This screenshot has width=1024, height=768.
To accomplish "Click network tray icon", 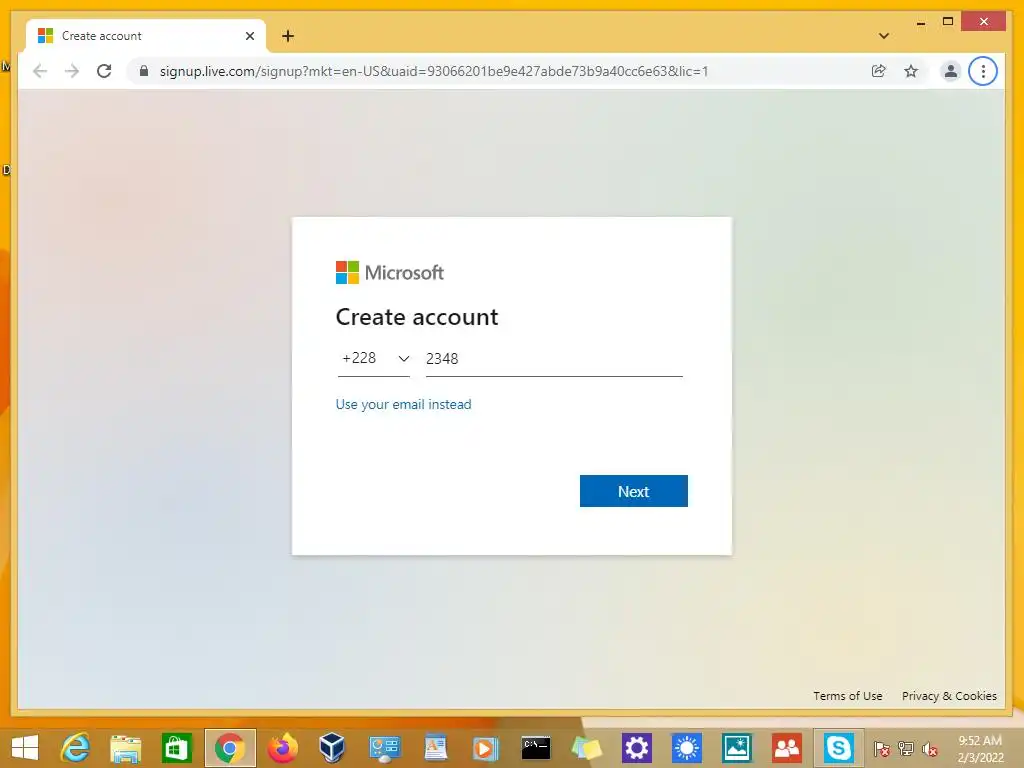I will [906, 749].
